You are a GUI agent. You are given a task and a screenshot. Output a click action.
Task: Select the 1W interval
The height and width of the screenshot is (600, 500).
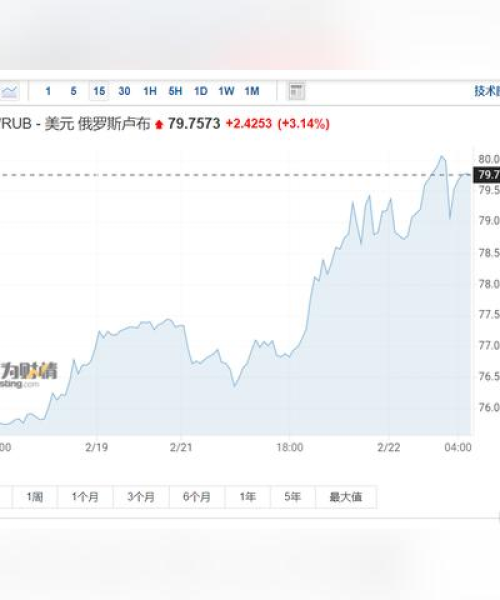pyautogui.click(x=226, y=91)
